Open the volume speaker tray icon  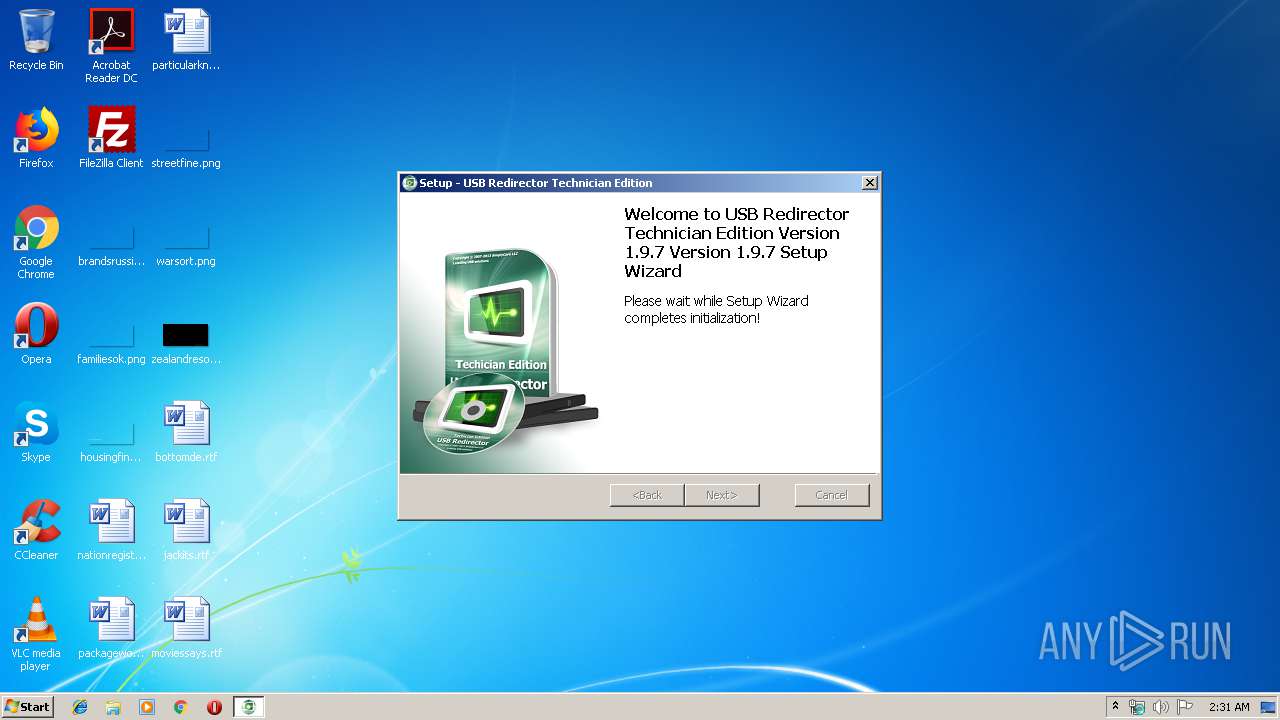1160,707
